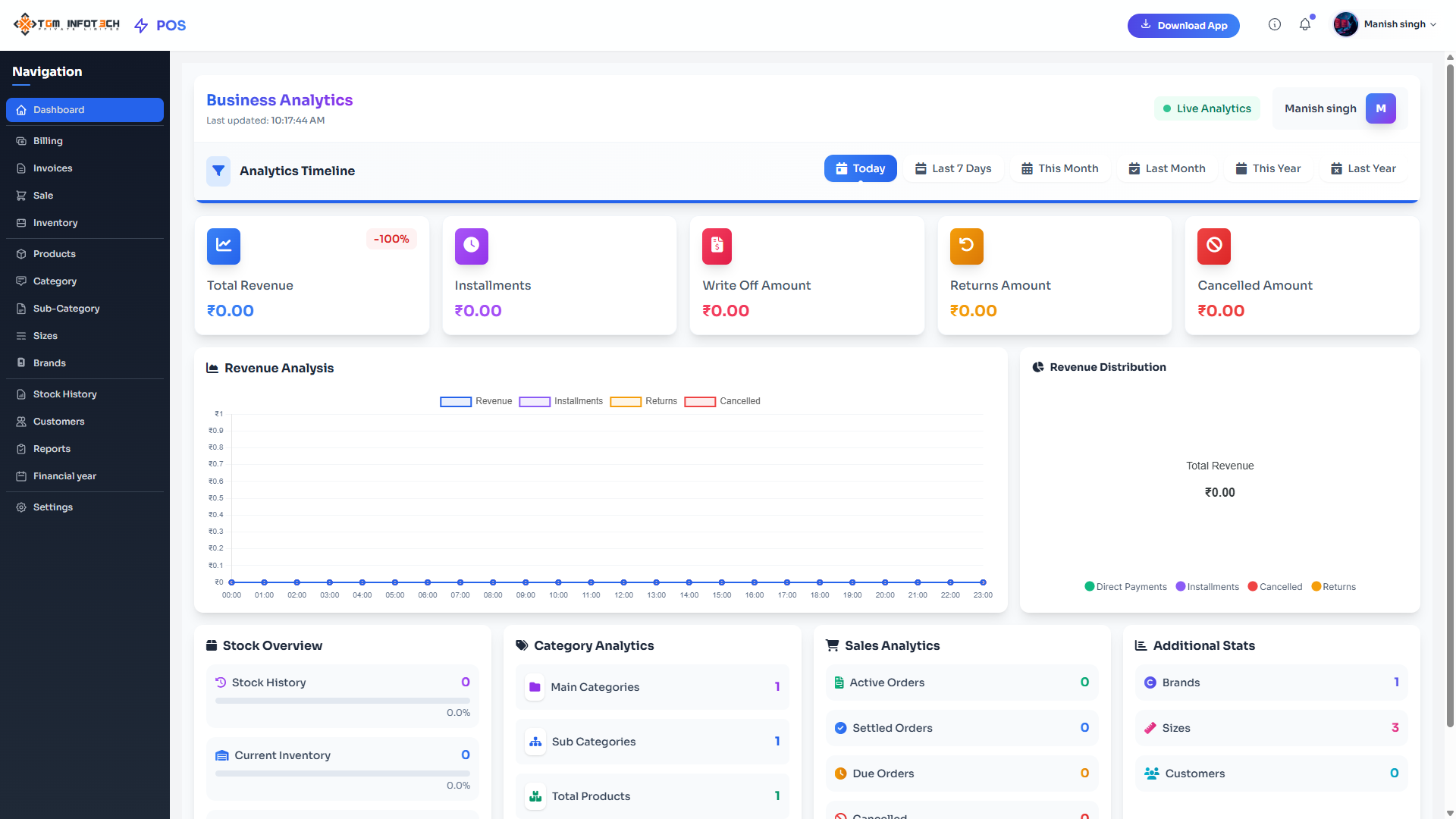Click the Analytics Timeline filter funnel icon
Image resolution: width=1456 pixels, height=819 pixels.
(218, 171)
